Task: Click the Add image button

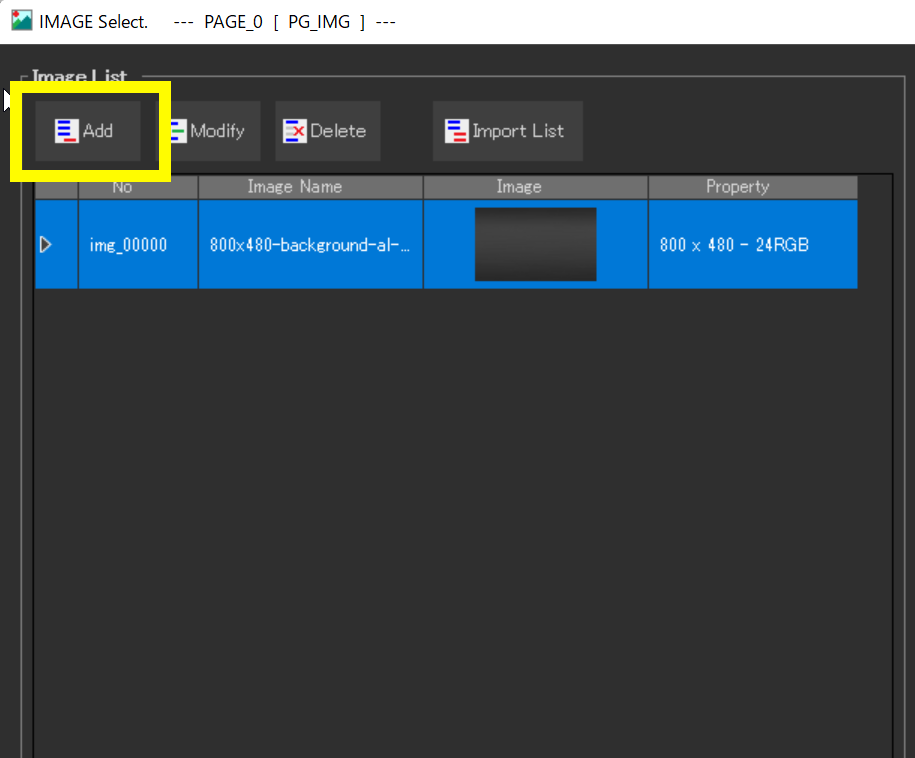Action: [x=87, y=131]
